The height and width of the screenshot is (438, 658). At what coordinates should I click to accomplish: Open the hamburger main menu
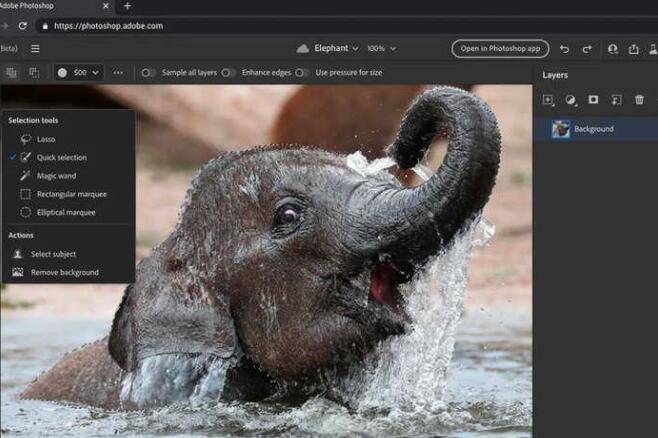click(35, 48)
